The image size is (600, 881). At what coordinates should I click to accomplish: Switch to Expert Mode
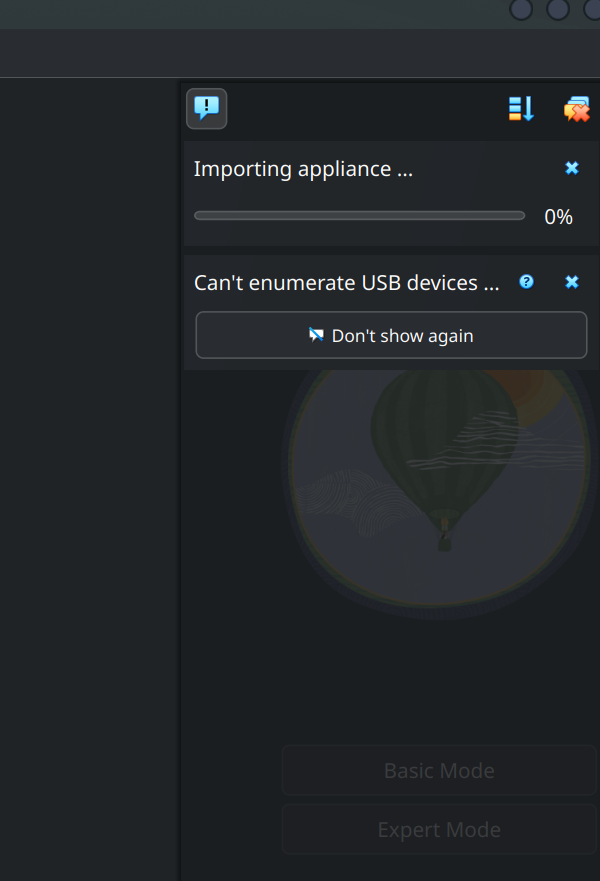(x=439, y=830)
